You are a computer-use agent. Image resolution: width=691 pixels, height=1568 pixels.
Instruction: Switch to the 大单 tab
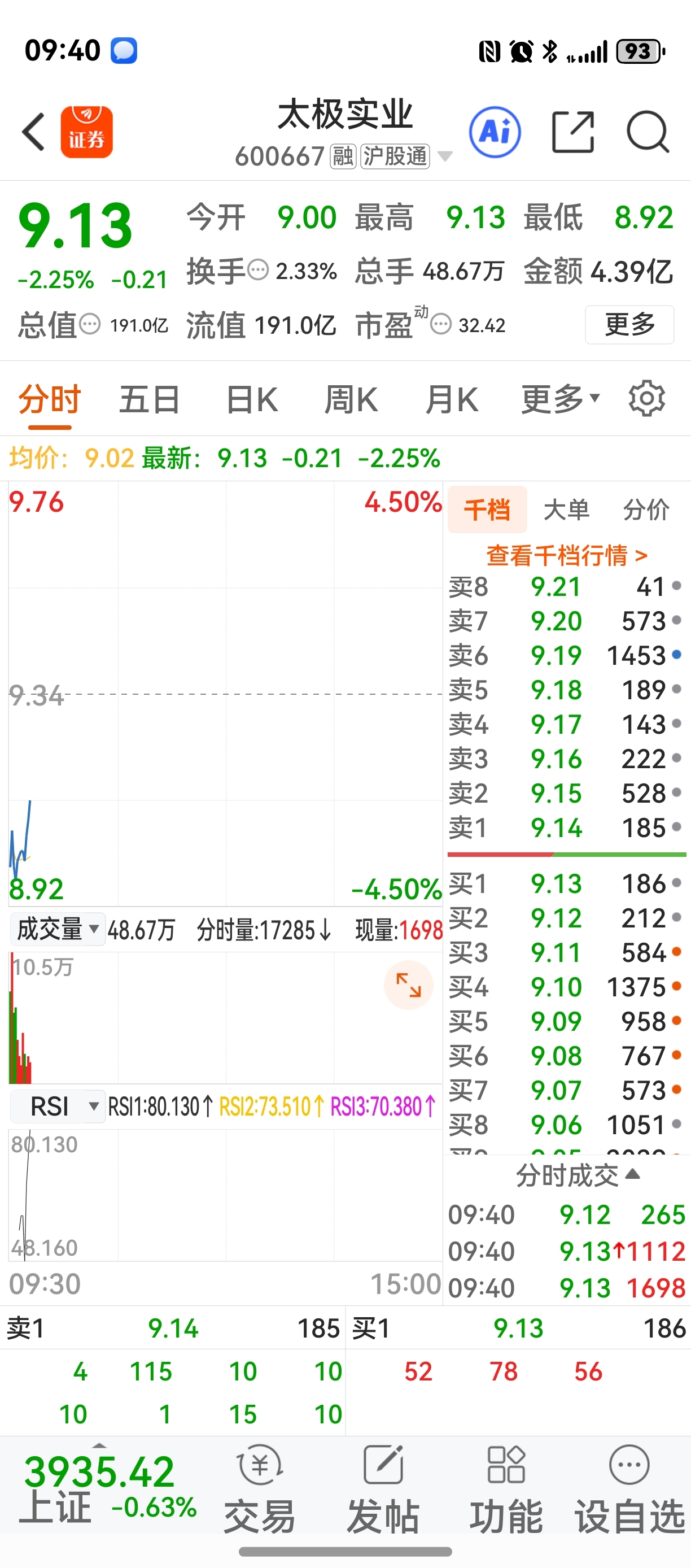(x=567, y=509)
